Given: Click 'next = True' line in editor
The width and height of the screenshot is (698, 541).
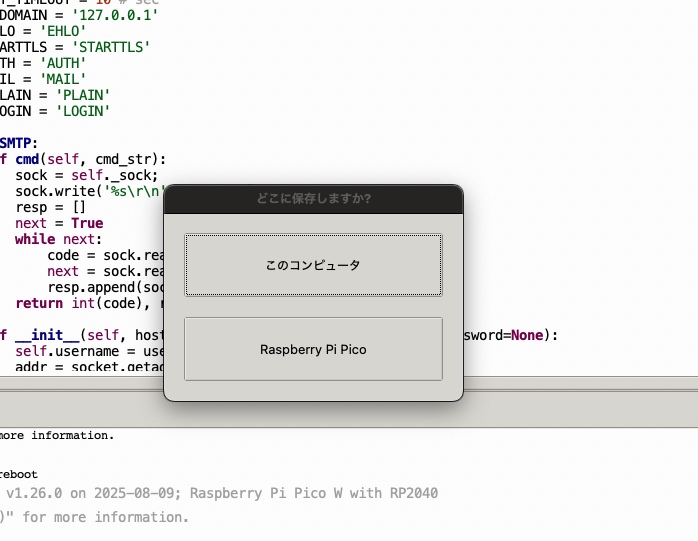Looking at the screenshot, I should point(59,224).
